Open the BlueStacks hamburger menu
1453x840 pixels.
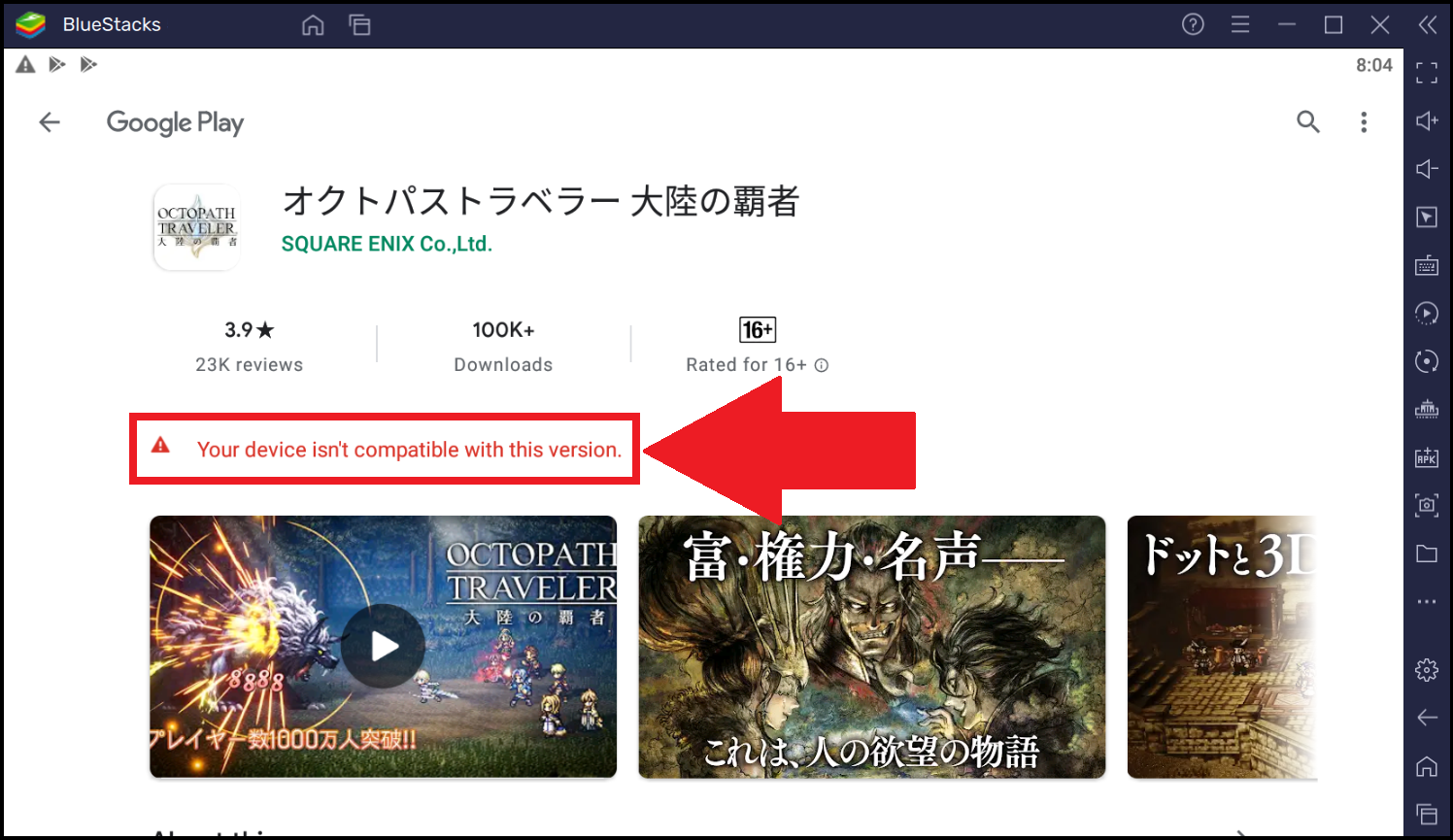pos(1240,24)
